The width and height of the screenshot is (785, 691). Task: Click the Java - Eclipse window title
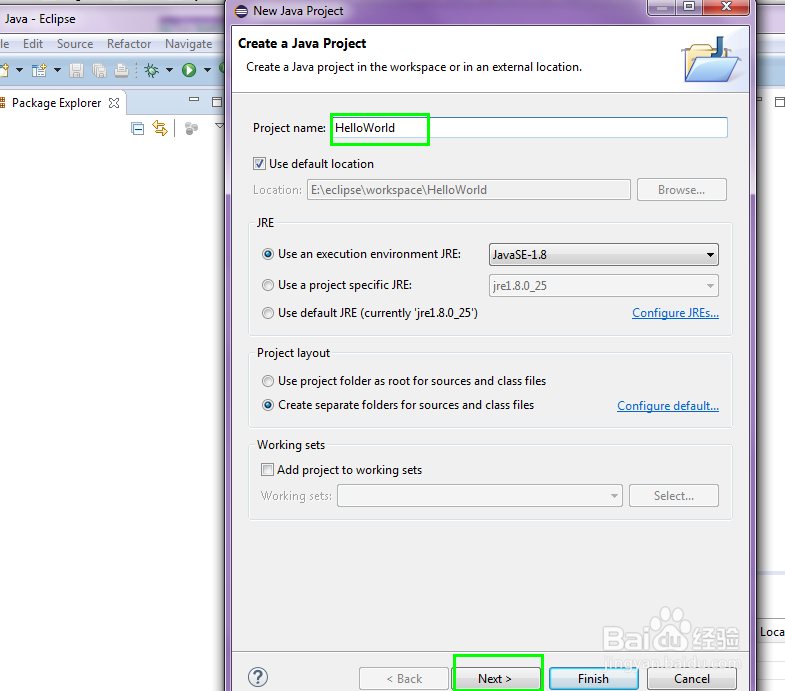click(x=40, y=19)
